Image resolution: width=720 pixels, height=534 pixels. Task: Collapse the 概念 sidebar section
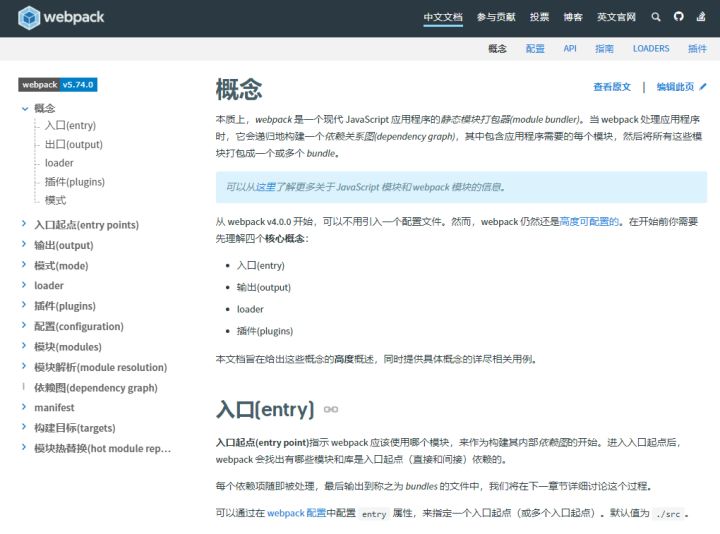pos(25,109)
